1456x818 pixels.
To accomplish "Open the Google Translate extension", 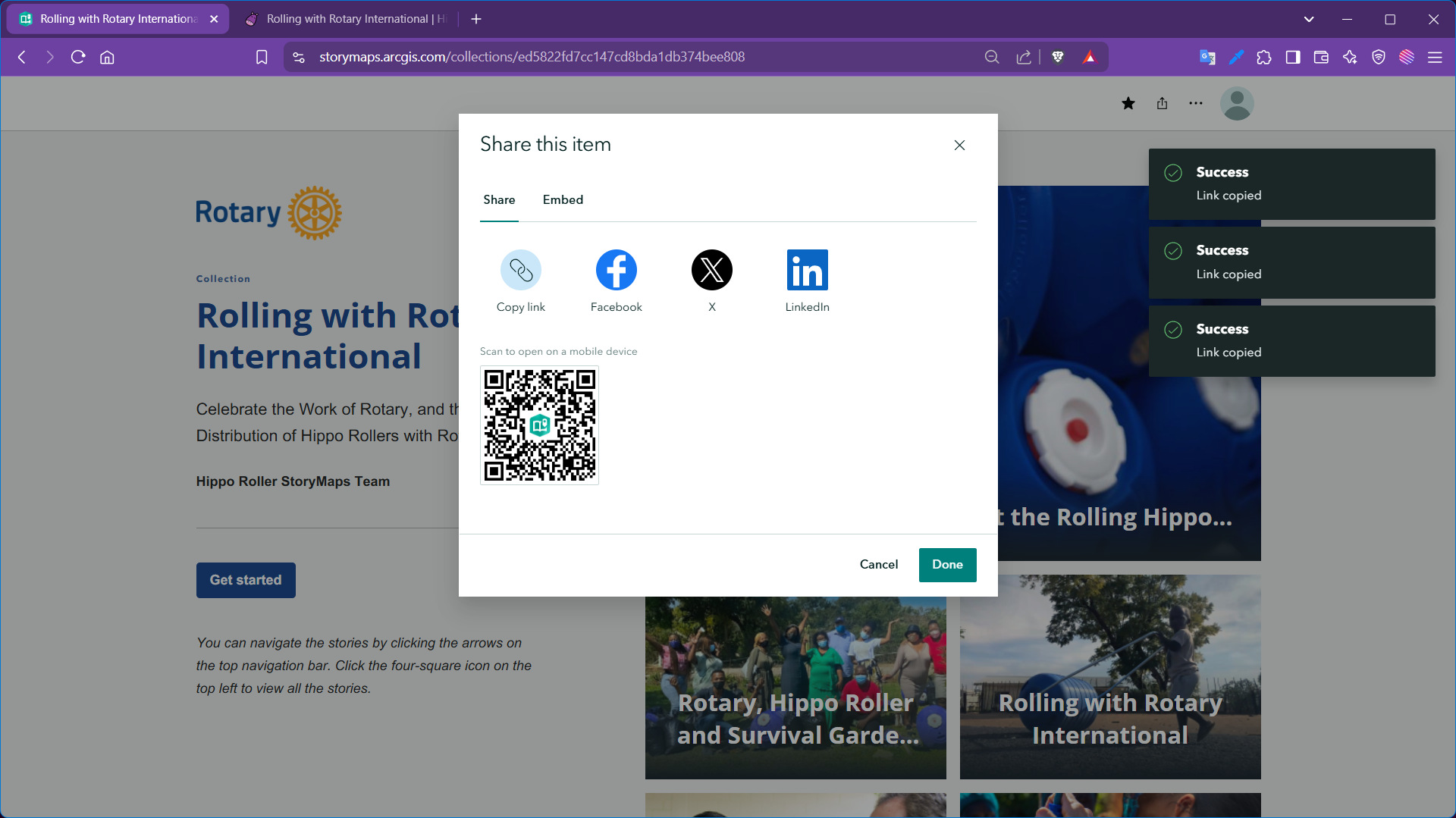I will click(x=1207, y=57).
